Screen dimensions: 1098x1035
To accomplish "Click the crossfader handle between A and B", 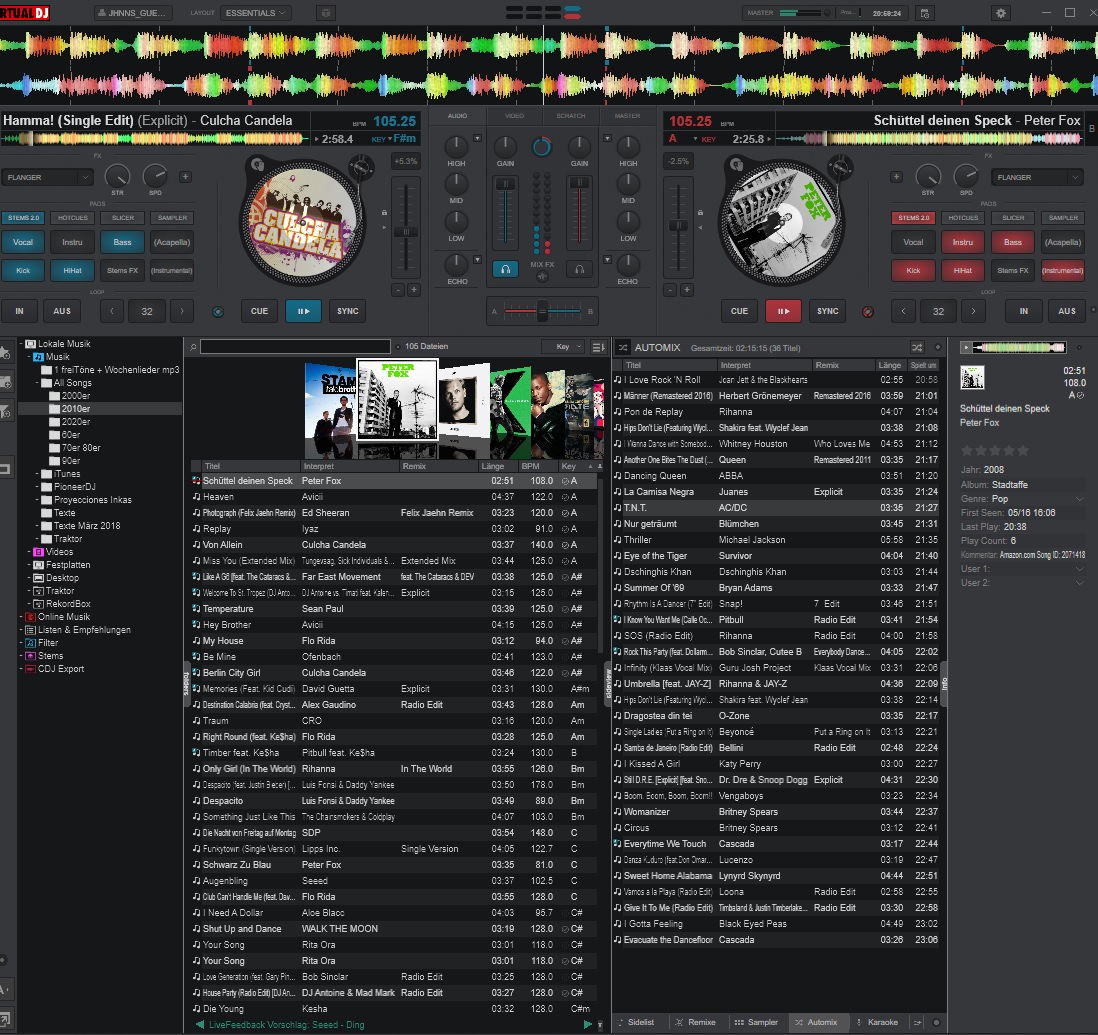I will pos(542,311).
